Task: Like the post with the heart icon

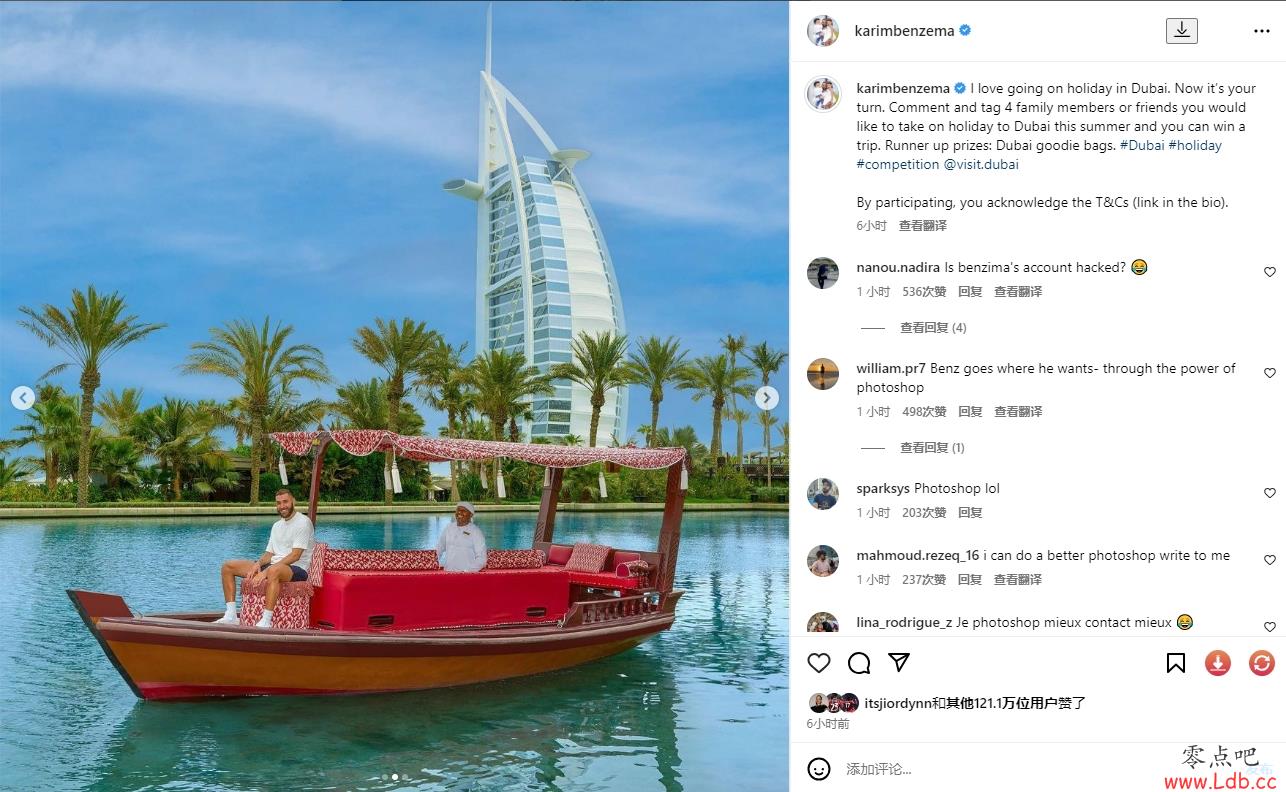Action: pyautogui.click(x=819, y=663)
